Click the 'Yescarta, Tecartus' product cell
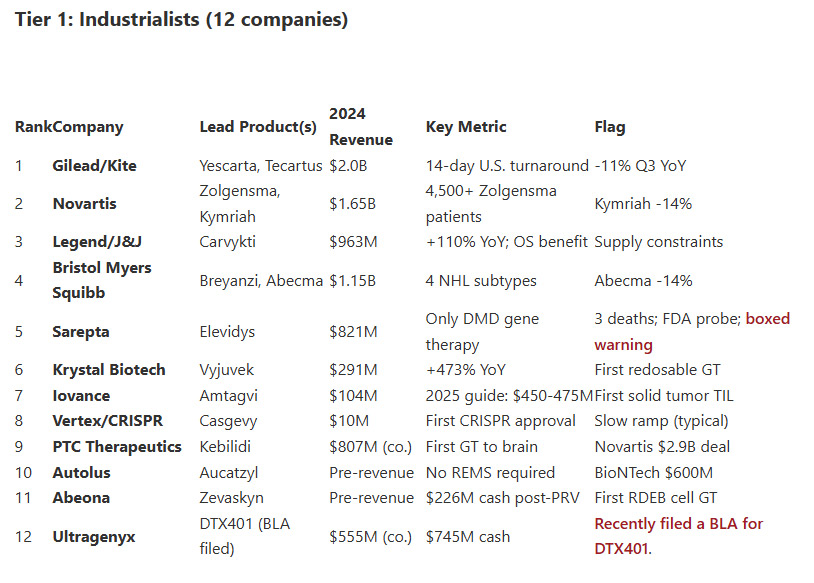Screen dimensions: 814x583 (x=260, y=166)
